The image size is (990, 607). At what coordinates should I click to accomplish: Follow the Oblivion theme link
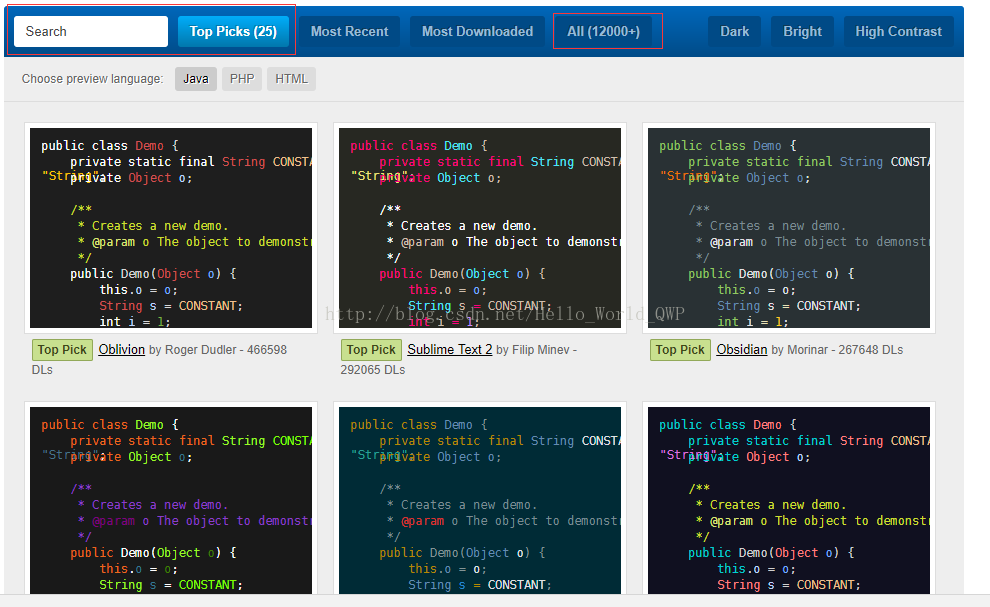pos(122,349)
